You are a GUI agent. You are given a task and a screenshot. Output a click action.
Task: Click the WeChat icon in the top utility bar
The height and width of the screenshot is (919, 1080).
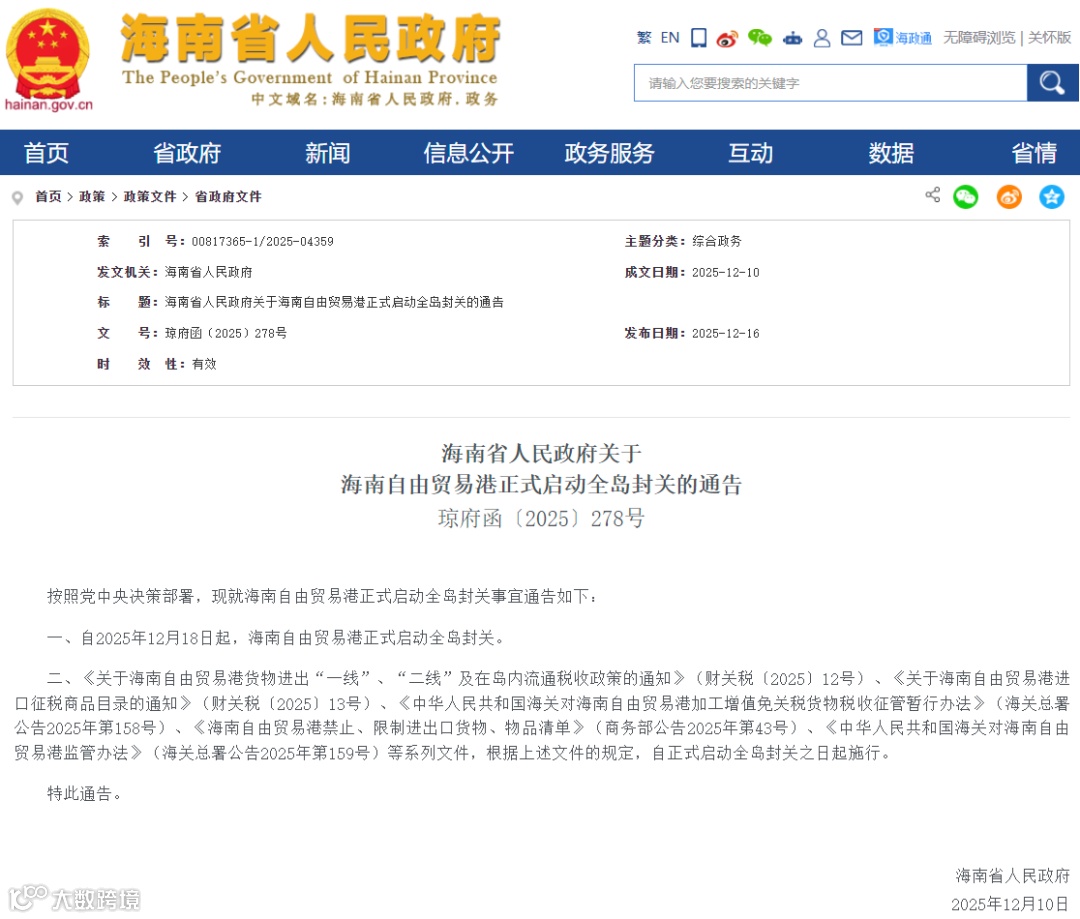(759, 37)
